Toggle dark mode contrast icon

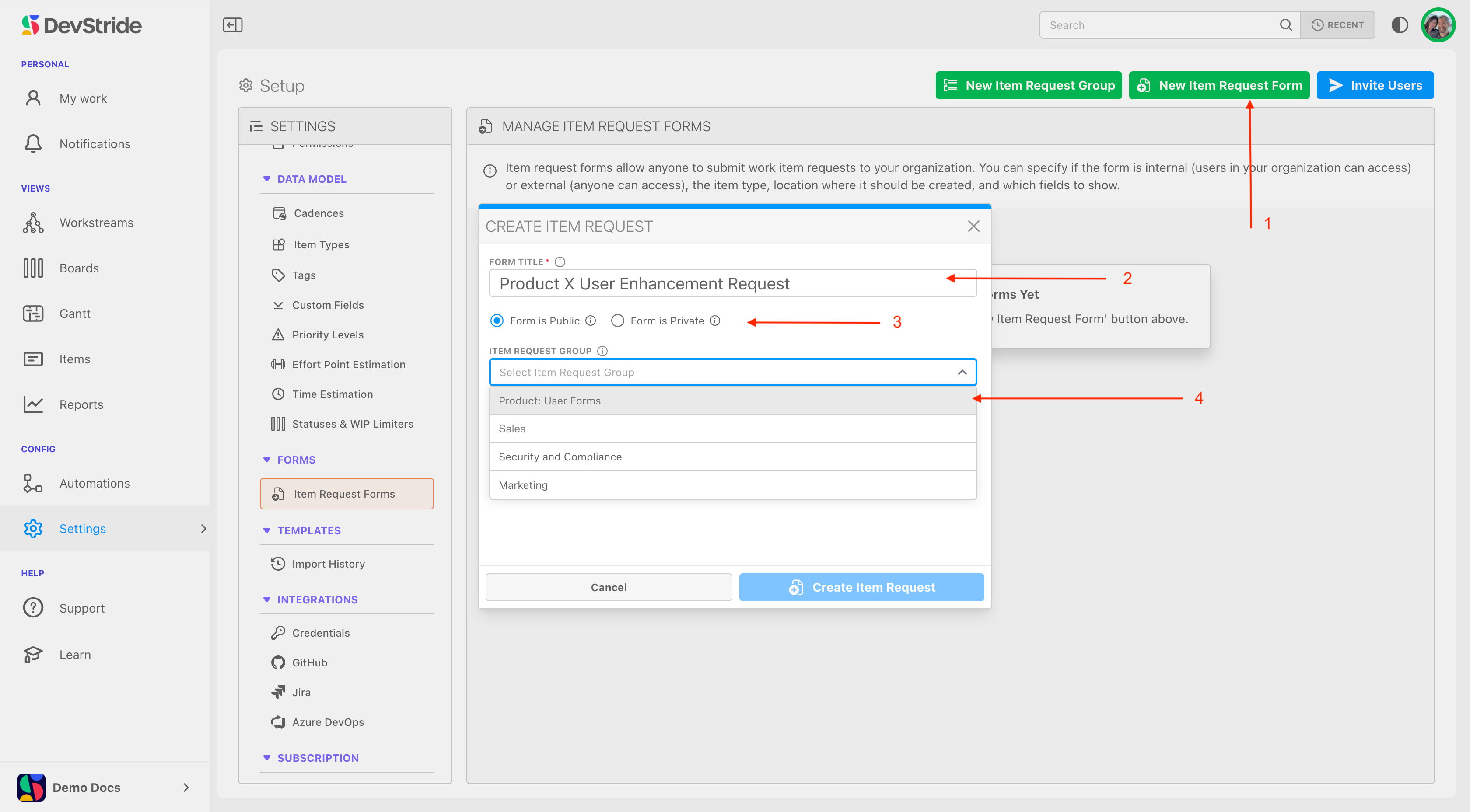[x=1399, y=25]
